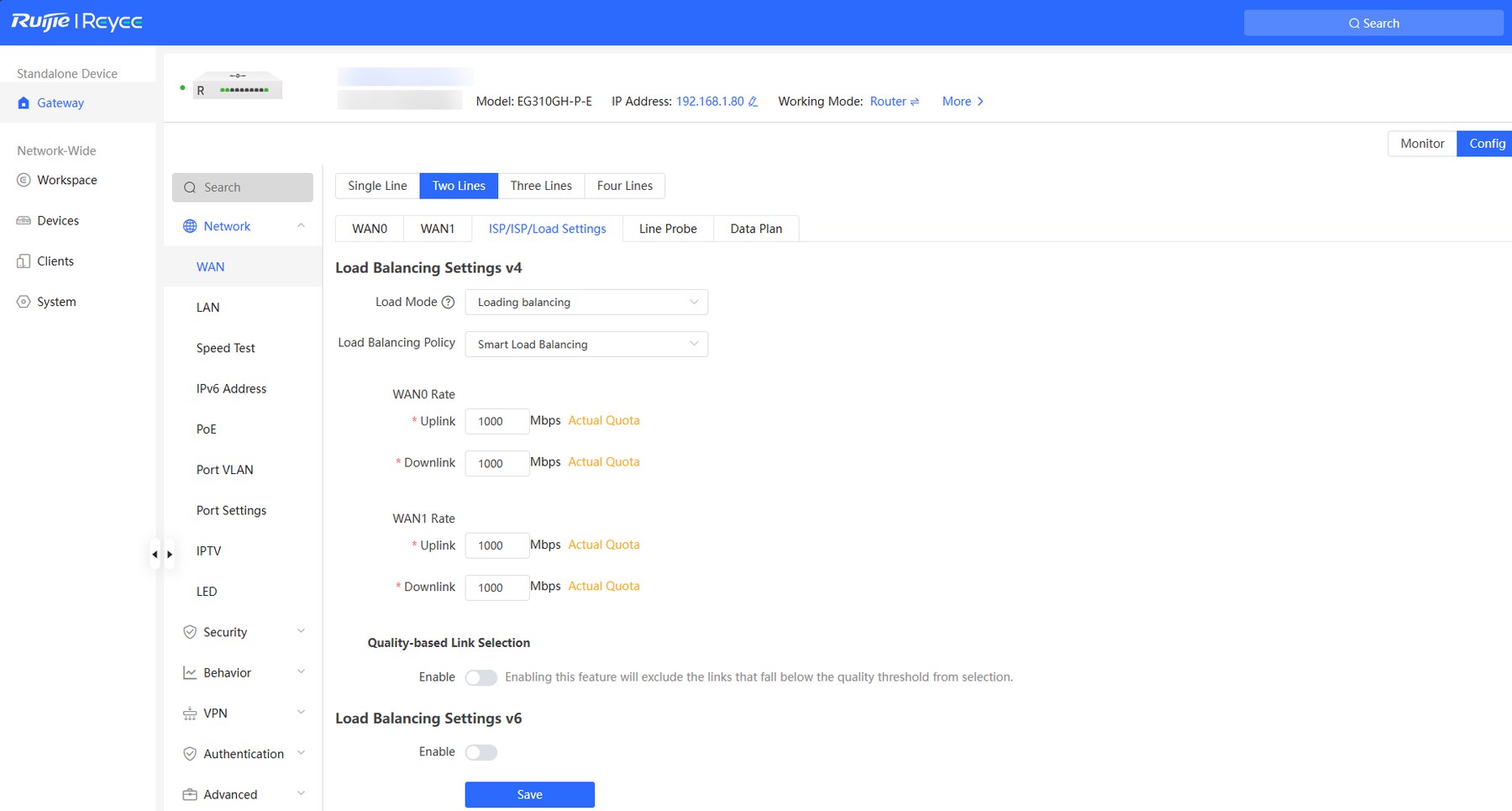The height and width of the screenshot is (811, 1512).
Task: Click the Save button
Action: 530,795
